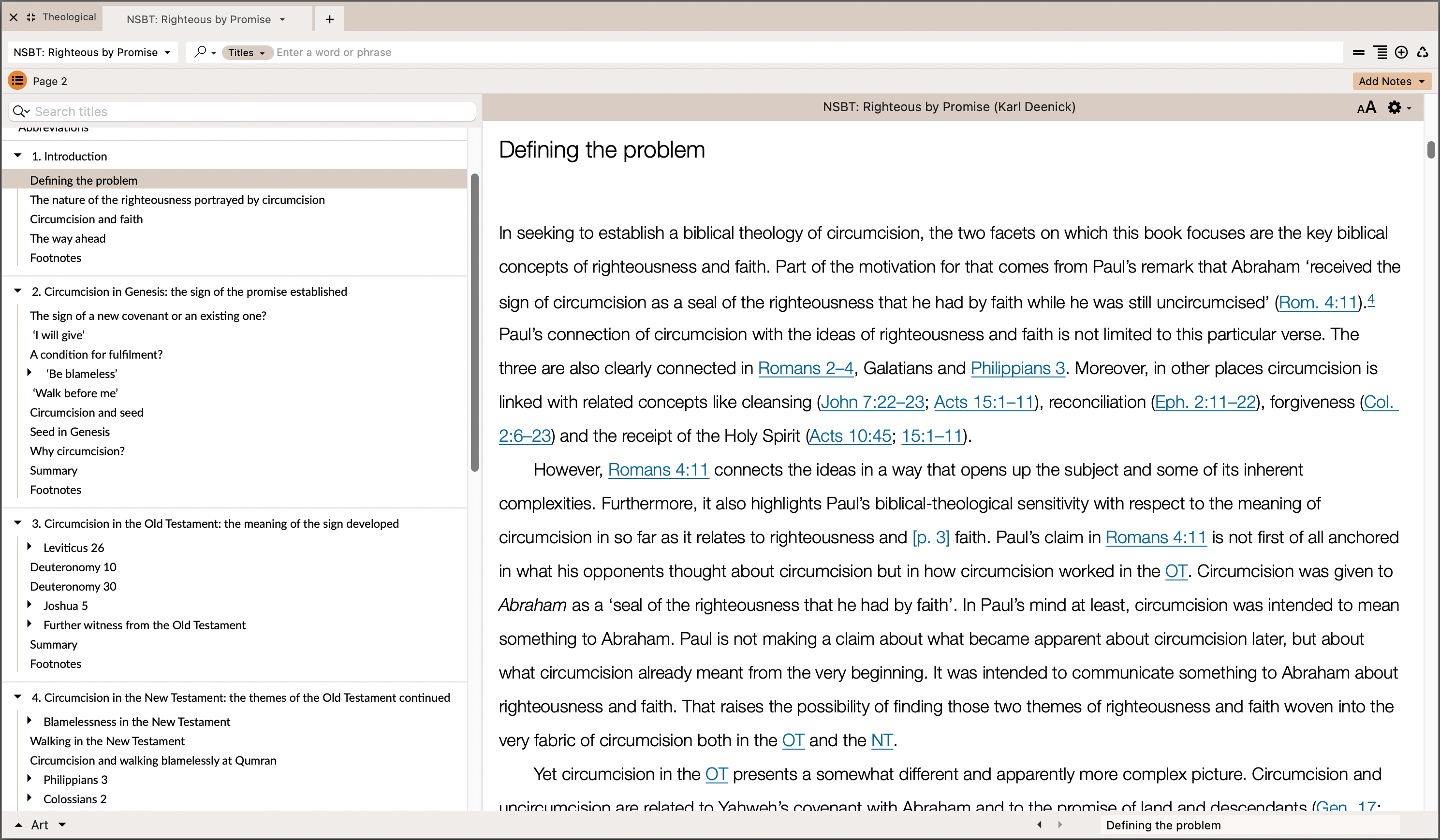Open footnote 4 superscript link

[x=1371, y=299]
